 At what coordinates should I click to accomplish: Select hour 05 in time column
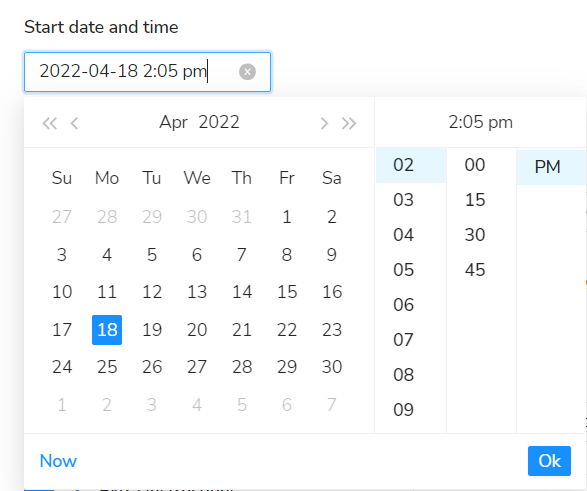pyautogui.click(x=404, y=270)
